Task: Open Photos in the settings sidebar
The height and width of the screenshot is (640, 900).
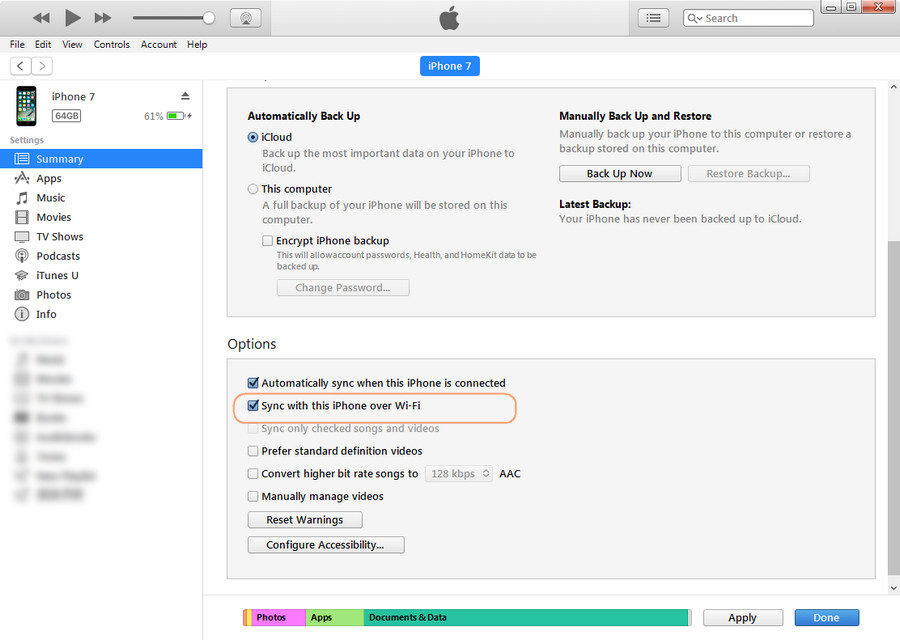Action: tap(53, 295)
